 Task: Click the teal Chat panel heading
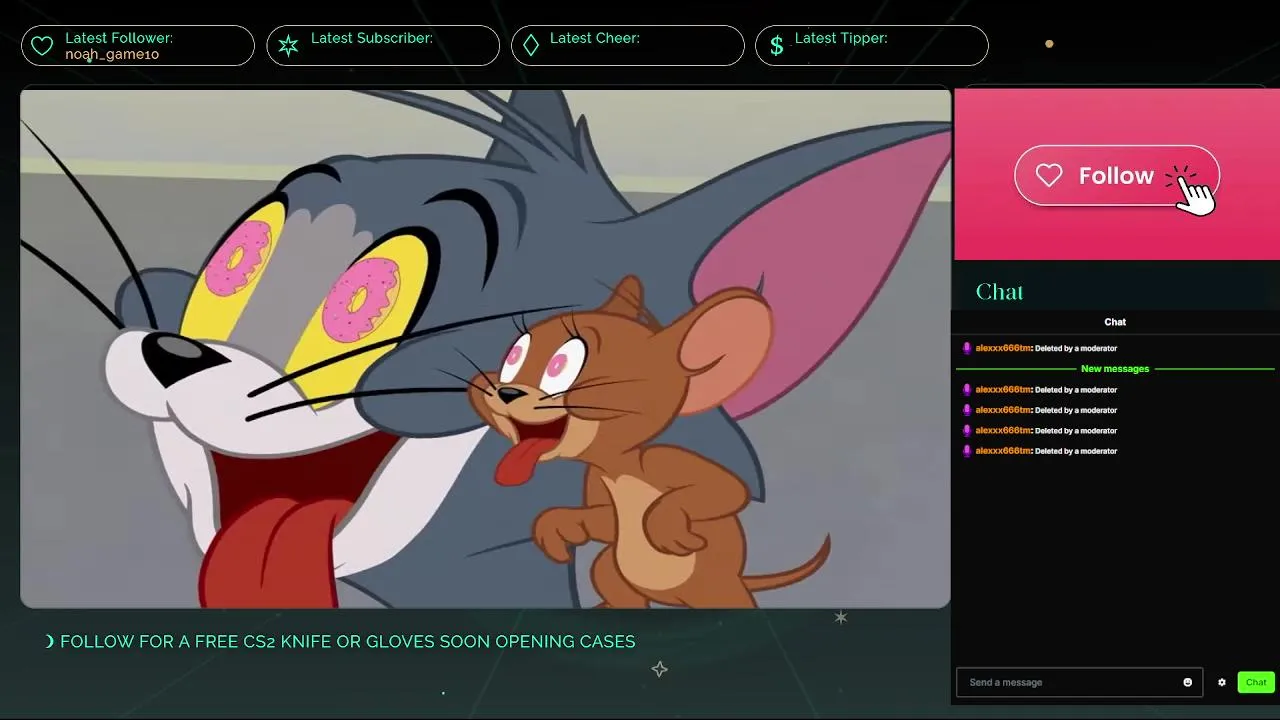tap(999, 292)
